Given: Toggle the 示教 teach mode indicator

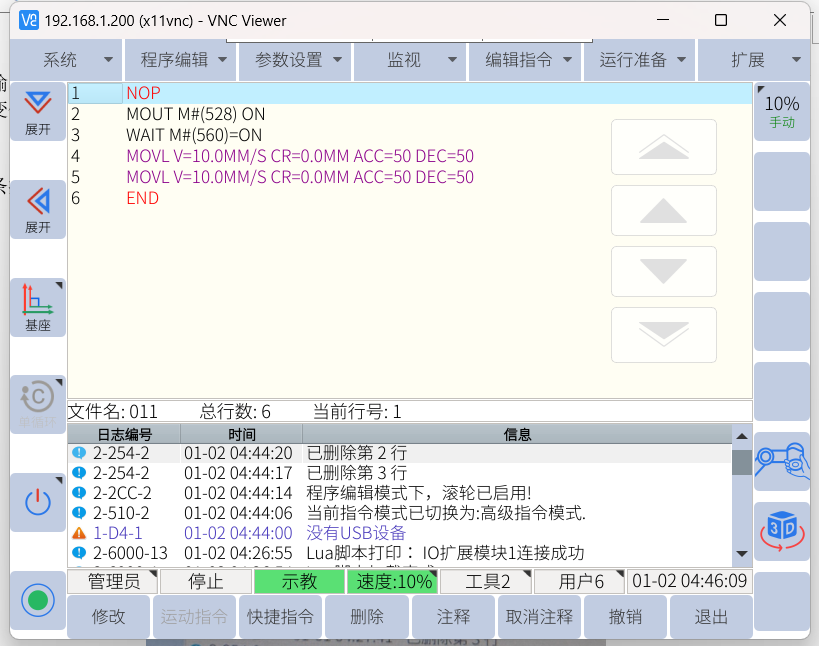Looking at the screenshot, I should coord(298,582).
